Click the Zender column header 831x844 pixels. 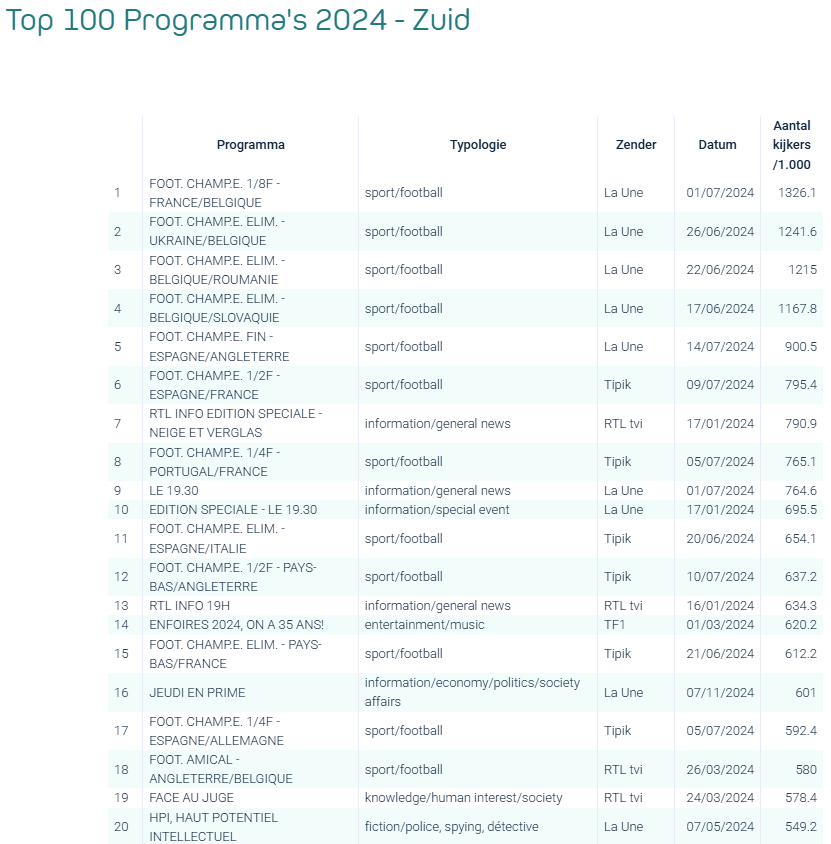click(x=636, y=145)
